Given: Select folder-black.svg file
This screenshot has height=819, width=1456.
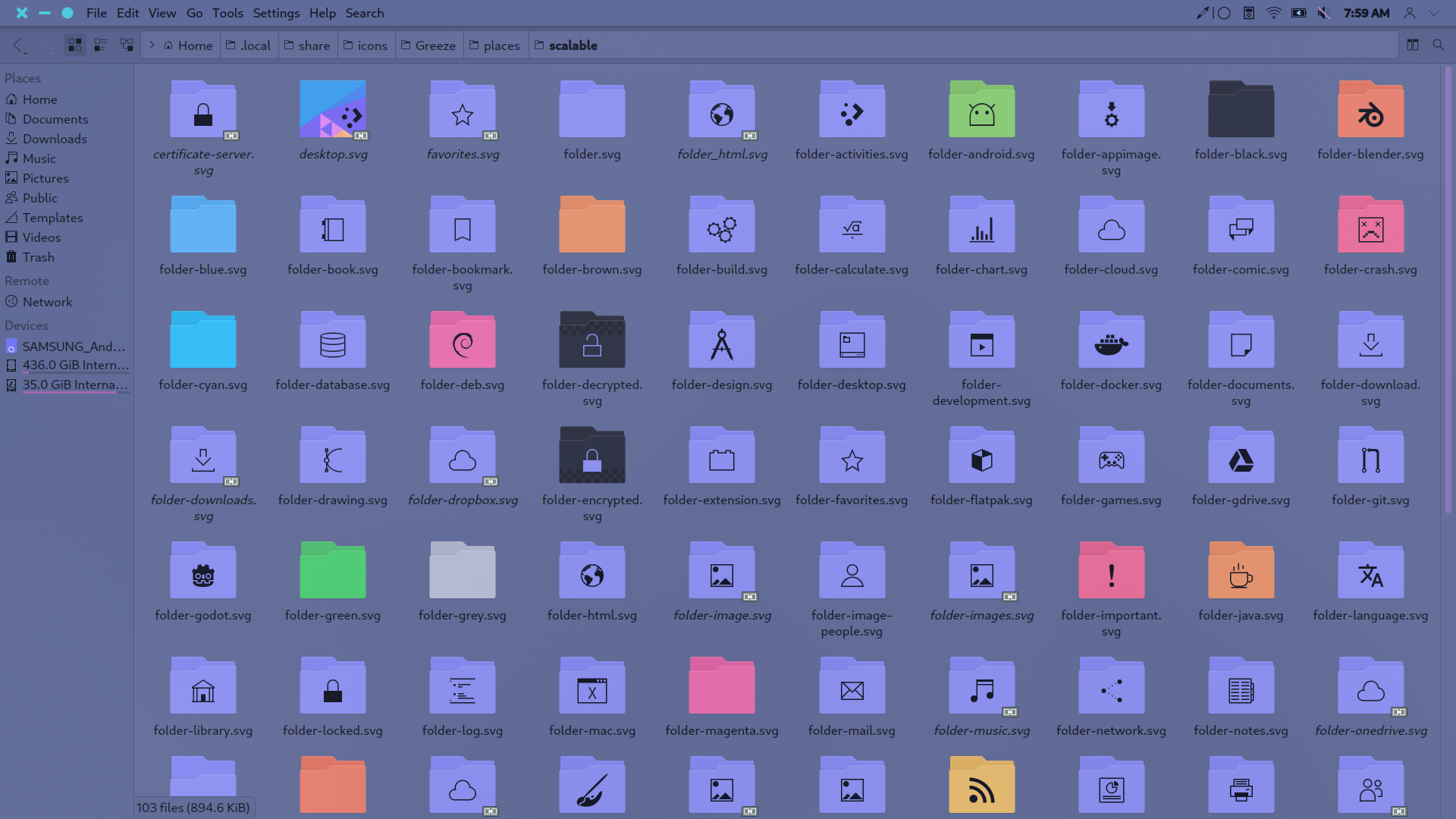Looking at the screenshot, I should (1241, 110).
